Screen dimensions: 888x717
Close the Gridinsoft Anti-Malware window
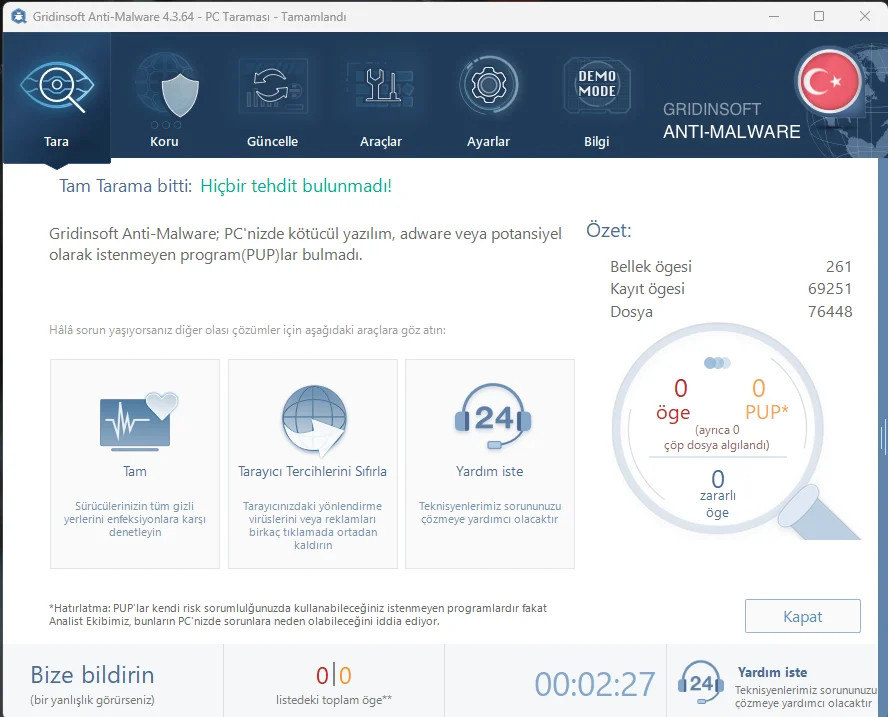[865, 16]
